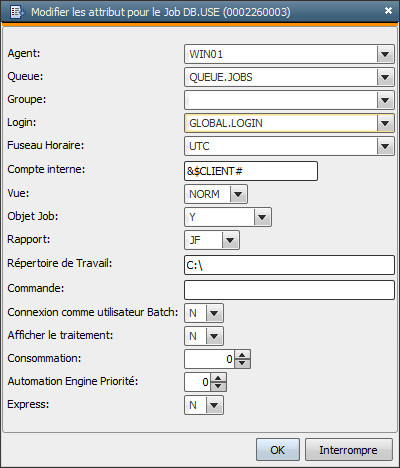Open the Express dropdown set to N
Image resolution: width=400 pixels, height=468 pixels.
point(214,405)
